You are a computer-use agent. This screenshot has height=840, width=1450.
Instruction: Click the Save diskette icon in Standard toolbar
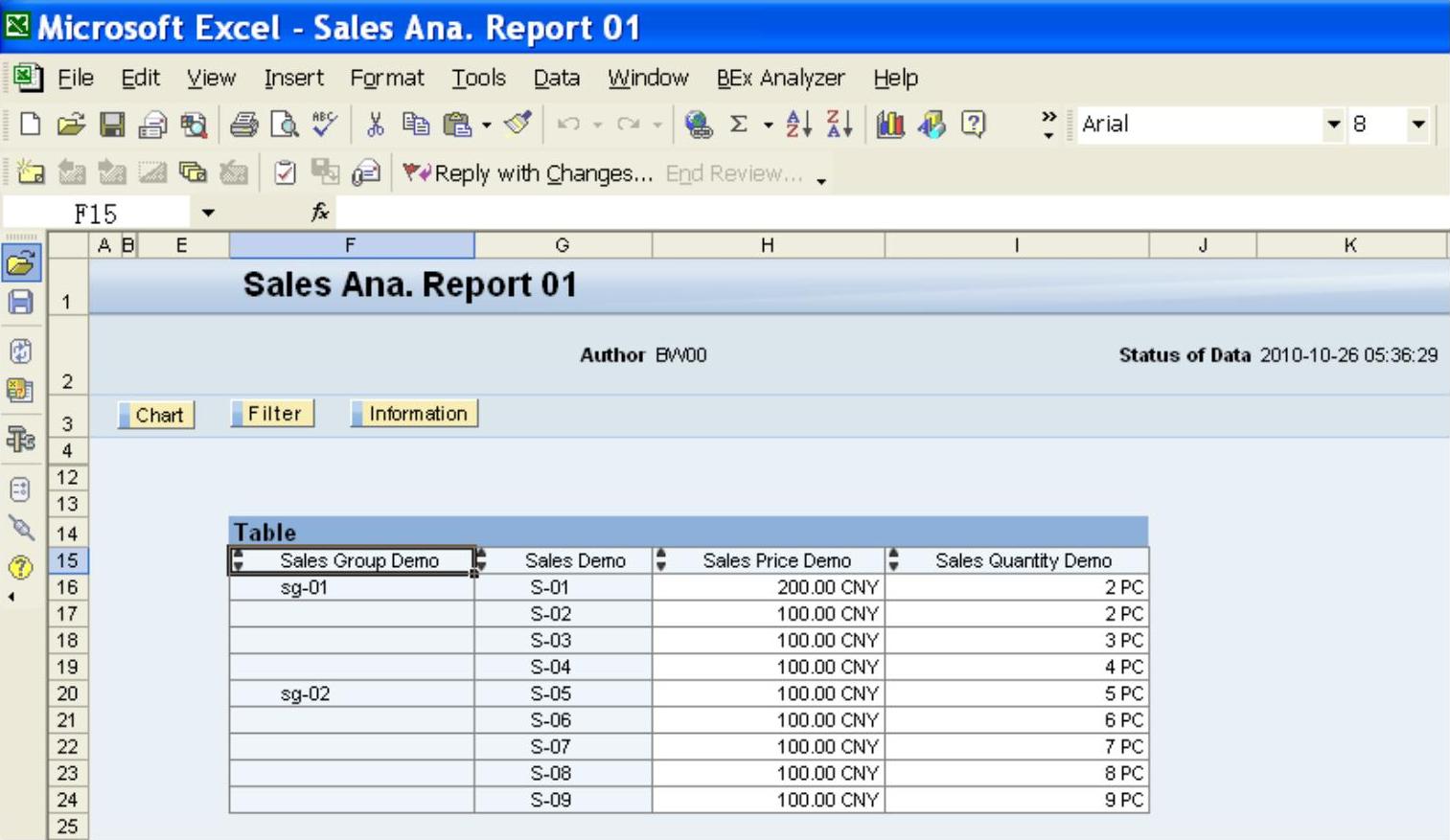pos(112,124)
